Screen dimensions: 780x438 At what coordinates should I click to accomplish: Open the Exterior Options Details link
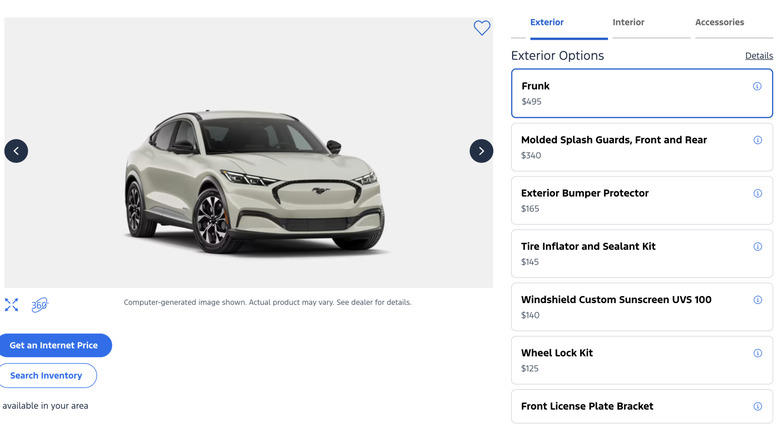[758, 56]
